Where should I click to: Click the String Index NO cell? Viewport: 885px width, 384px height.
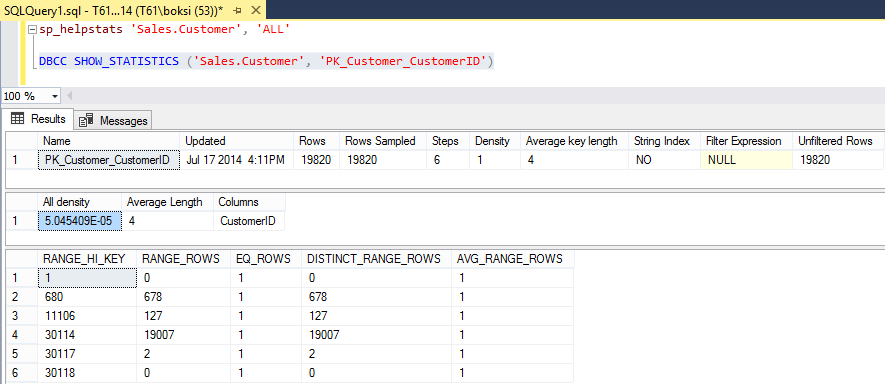[664, 160]
